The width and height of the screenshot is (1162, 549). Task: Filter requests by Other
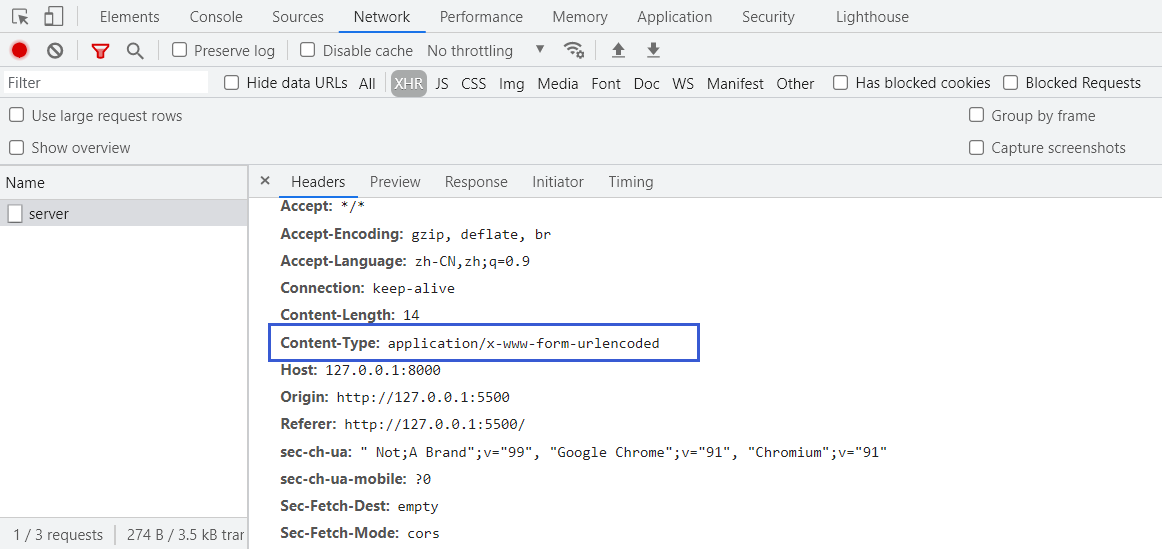(795, 84)
